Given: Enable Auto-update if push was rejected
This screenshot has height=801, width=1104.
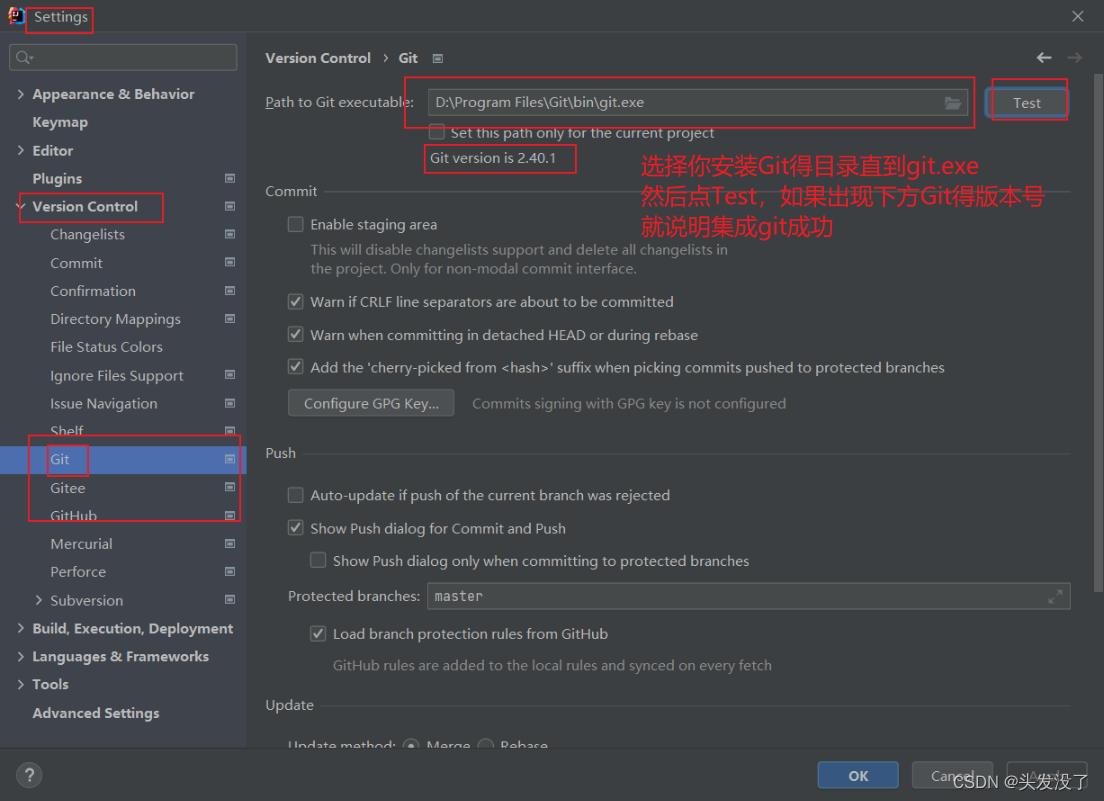Looking at the screenshot, I should 296,495.
